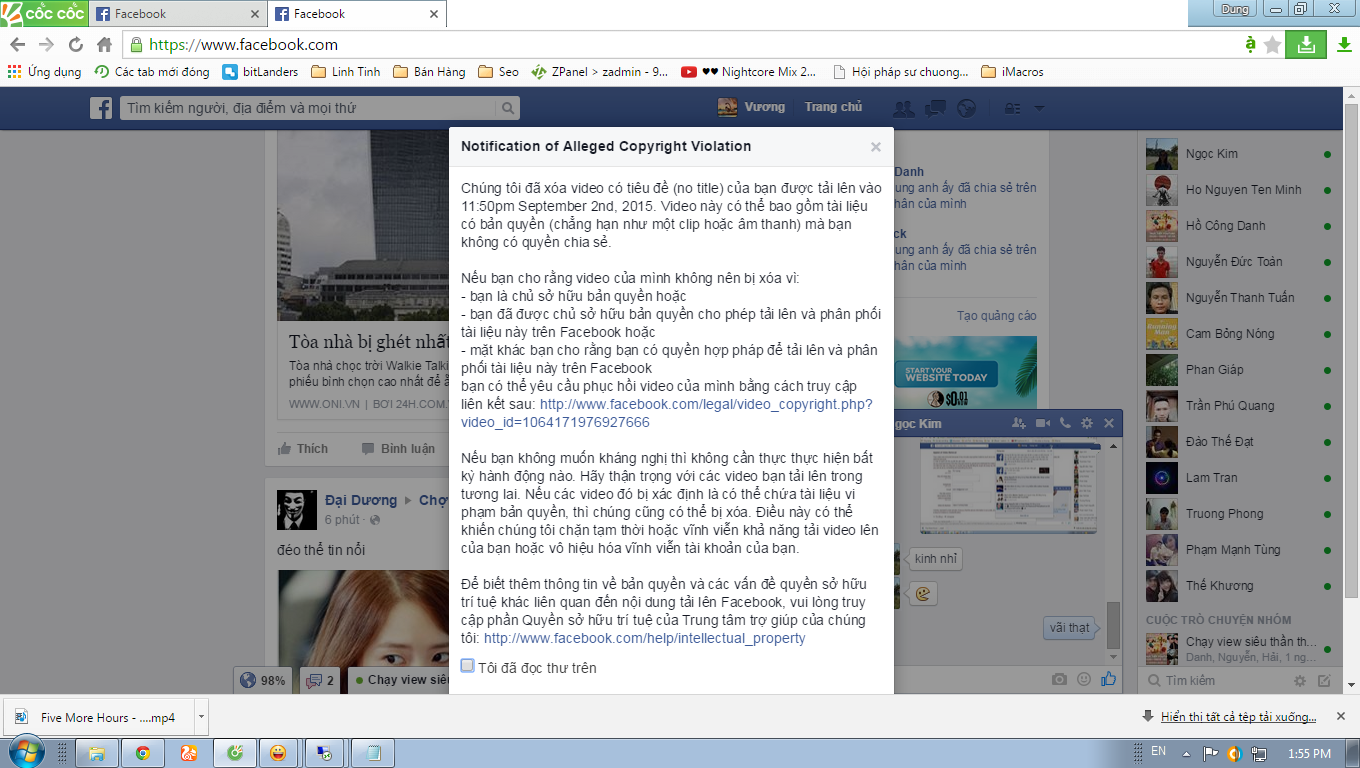Image resolution: width=1360 pixels, height=768 pixels.
Task: Click the browser home icon
Action: point(104,45)
